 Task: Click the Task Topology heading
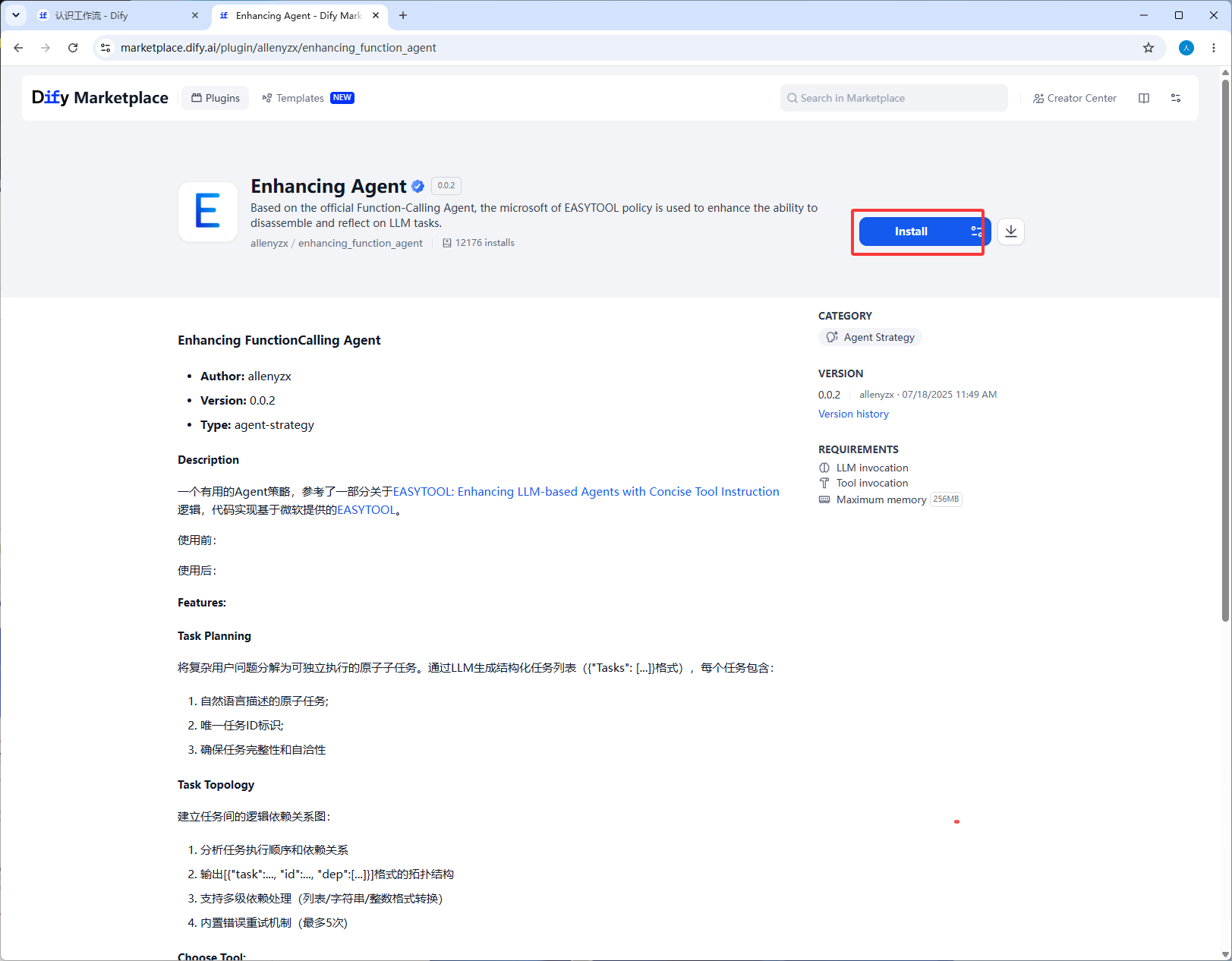(216, 785)
